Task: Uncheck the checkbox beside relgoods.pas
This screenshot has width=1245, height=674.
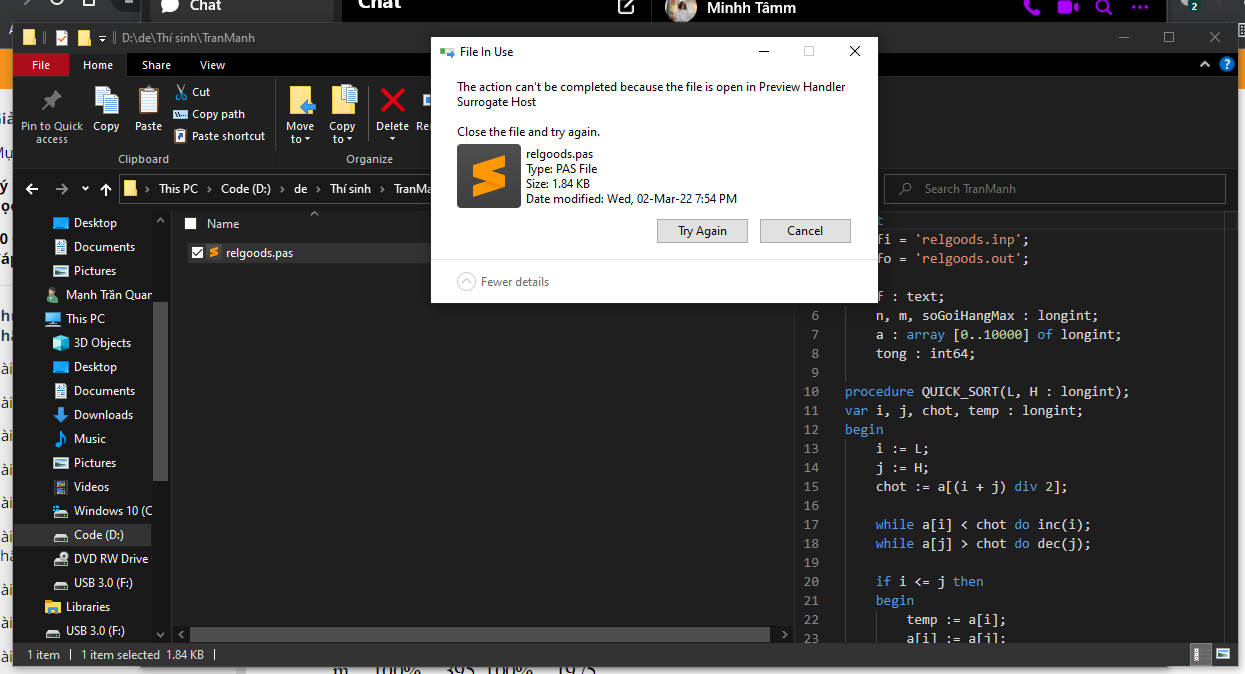Action: tap(197, 252)
